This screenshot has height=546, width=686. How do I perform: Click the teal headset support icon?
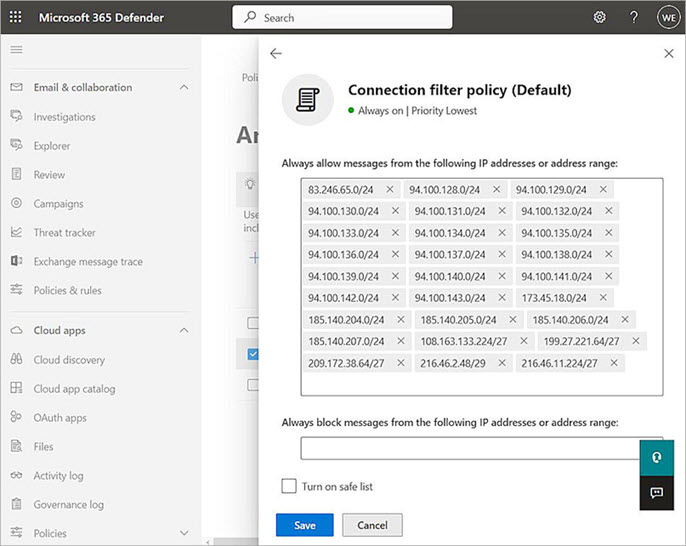point(656,457)
